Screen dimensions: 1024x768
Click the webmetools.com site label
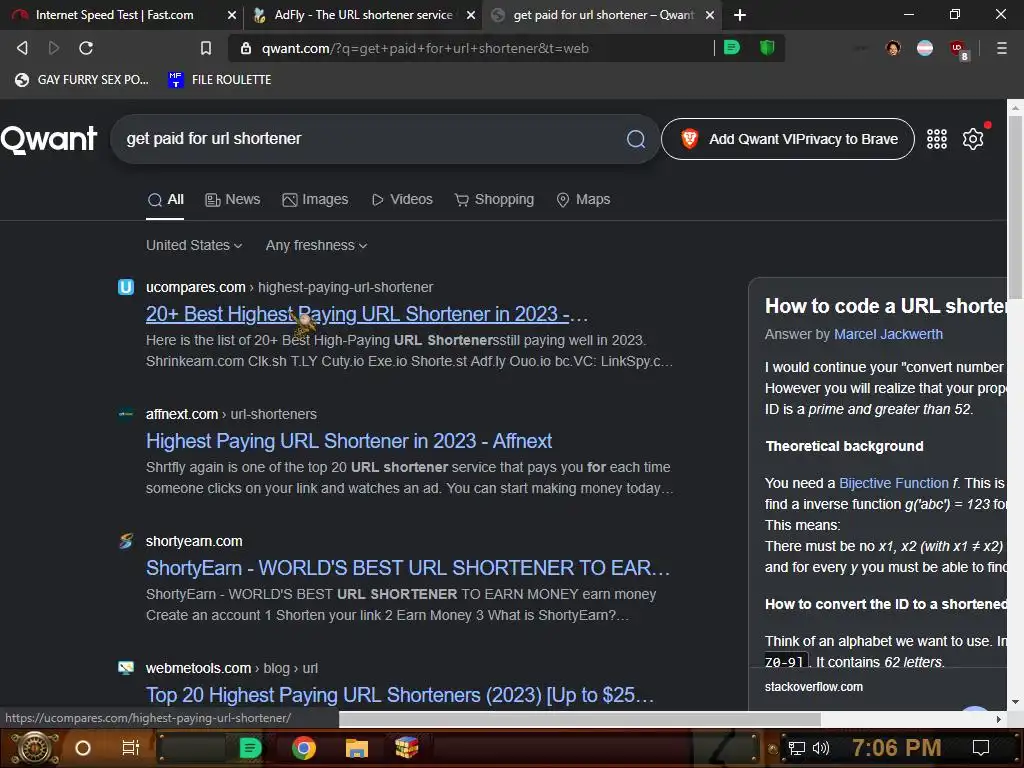(198, 668)
